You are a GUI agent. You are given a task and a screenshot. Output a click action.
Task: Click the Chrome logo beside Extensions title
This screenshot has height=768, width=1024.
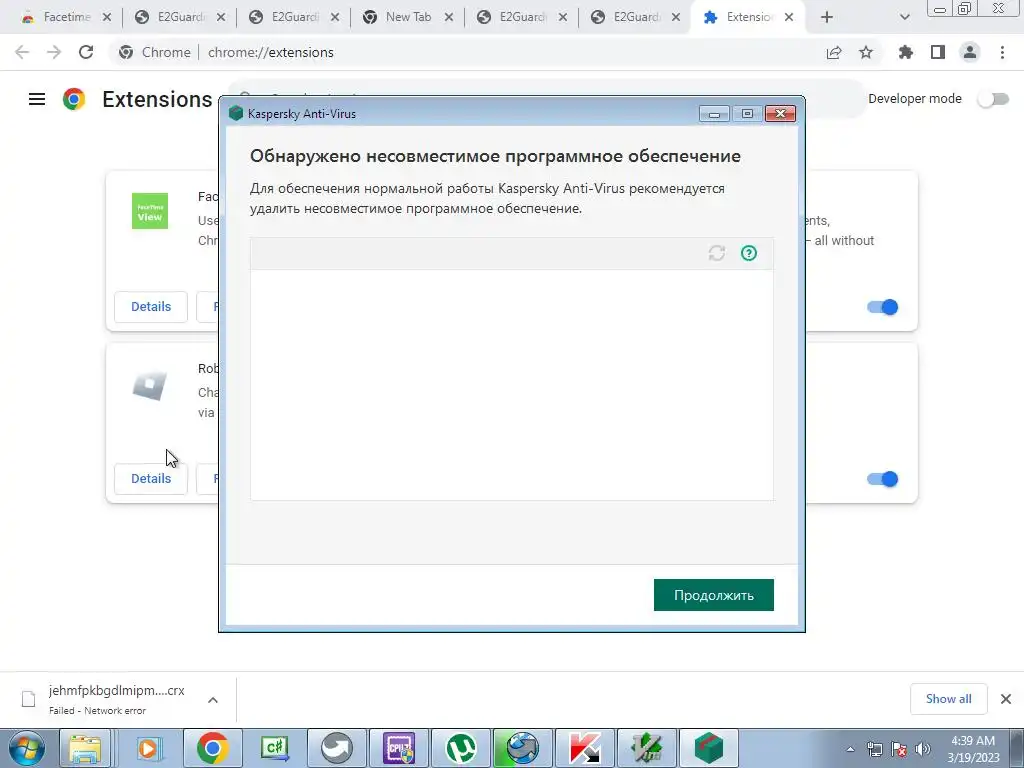[74, 99]
